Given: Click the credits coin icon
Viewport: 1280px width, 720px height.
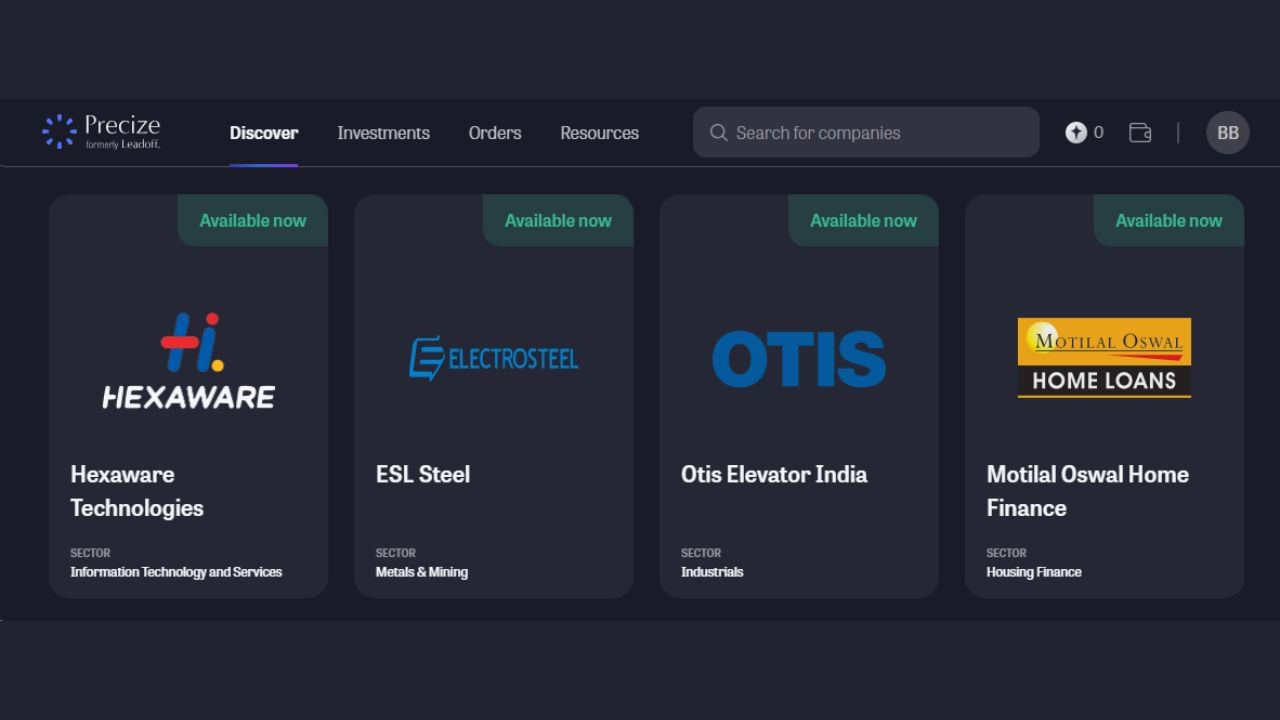Looking at the screenshot, I should click(x=1076, y=132).
